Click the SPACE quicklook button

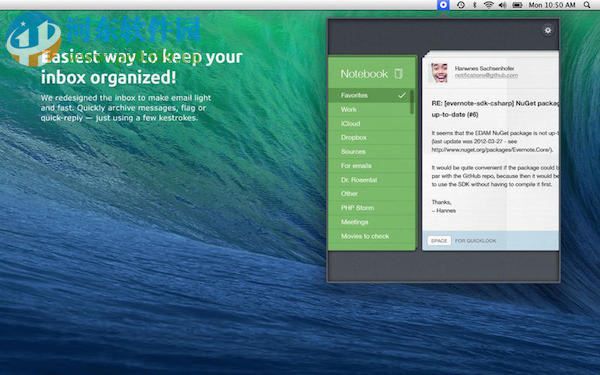[x=439, y=241]
